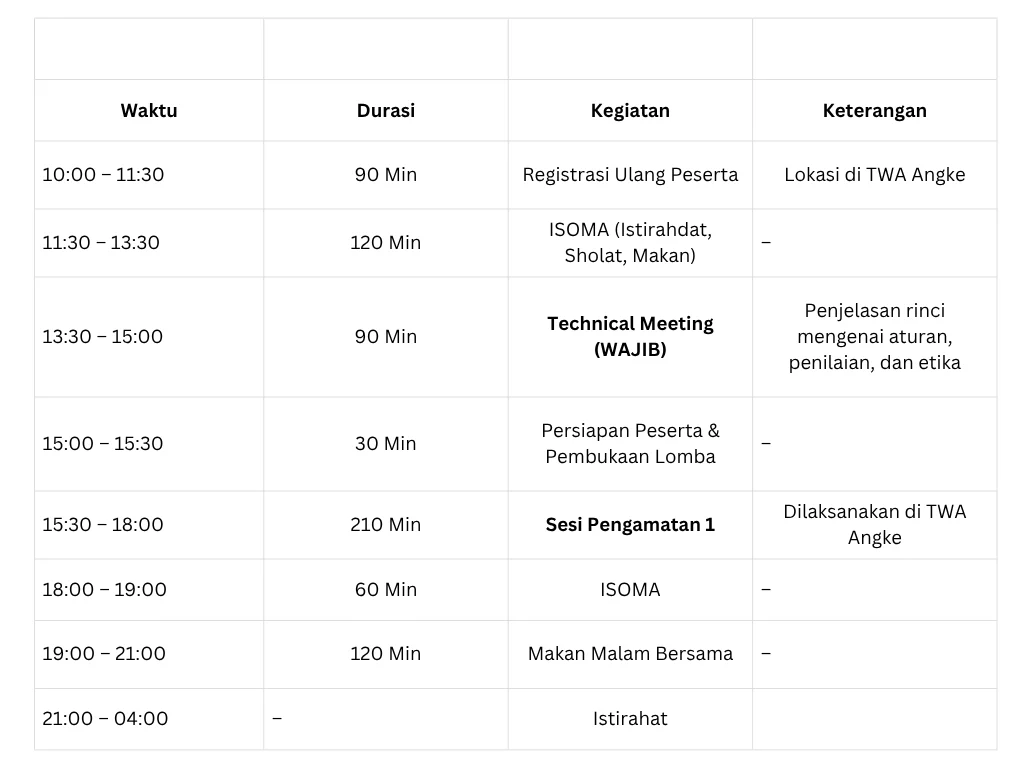Click the Durasi column header
This screenshot has width=1024, height=768.
385,111
